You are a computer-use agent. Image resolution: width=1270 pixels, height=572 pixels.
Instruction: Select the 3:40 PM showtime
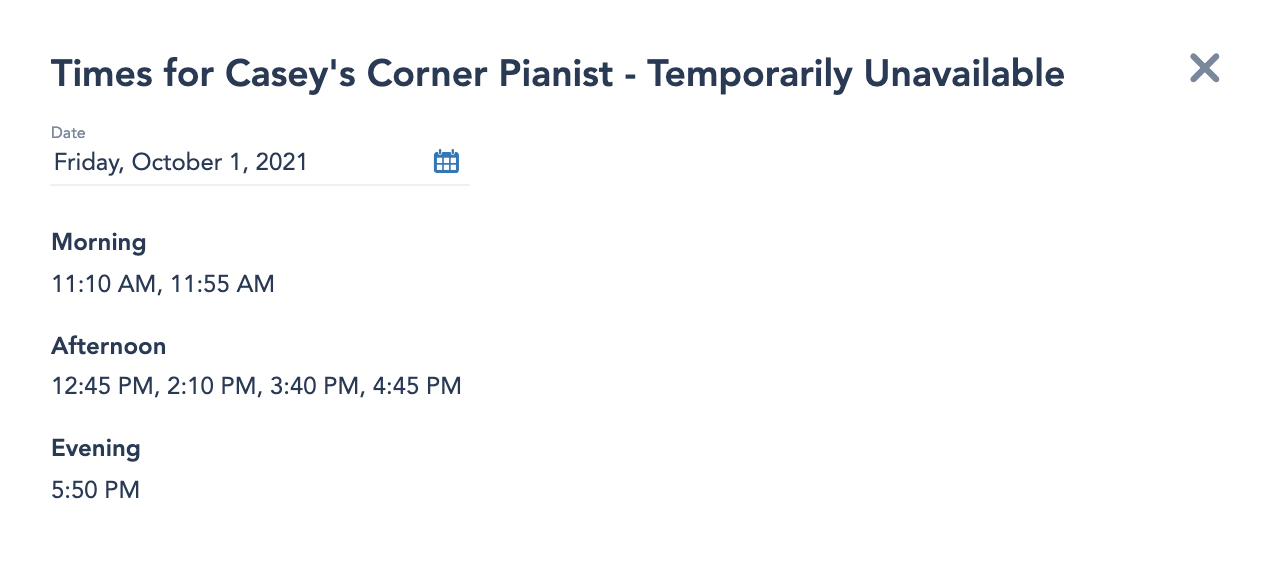point(314,386)
